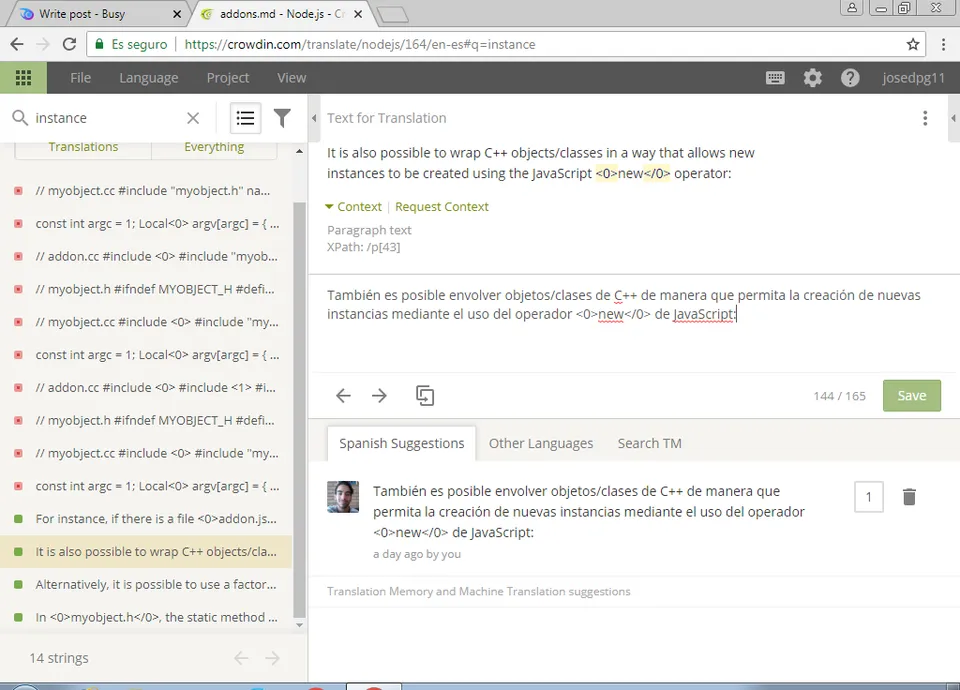Viewport: 960px width, 690px height.
Task: Bookmark this page with star icon
Action: 913,44
